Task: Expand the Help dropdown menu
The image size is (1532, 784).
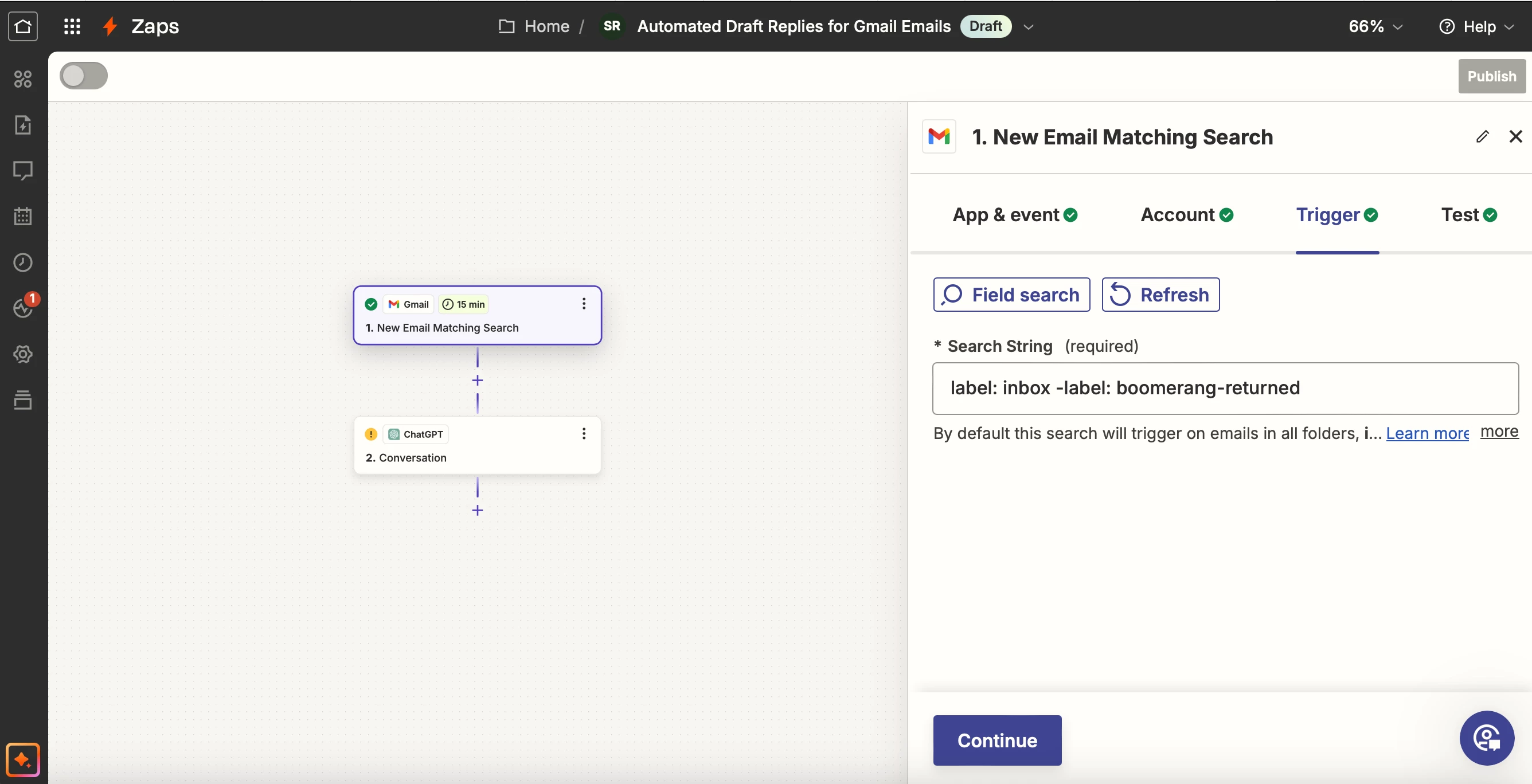Action: (x=1476, y=27)
